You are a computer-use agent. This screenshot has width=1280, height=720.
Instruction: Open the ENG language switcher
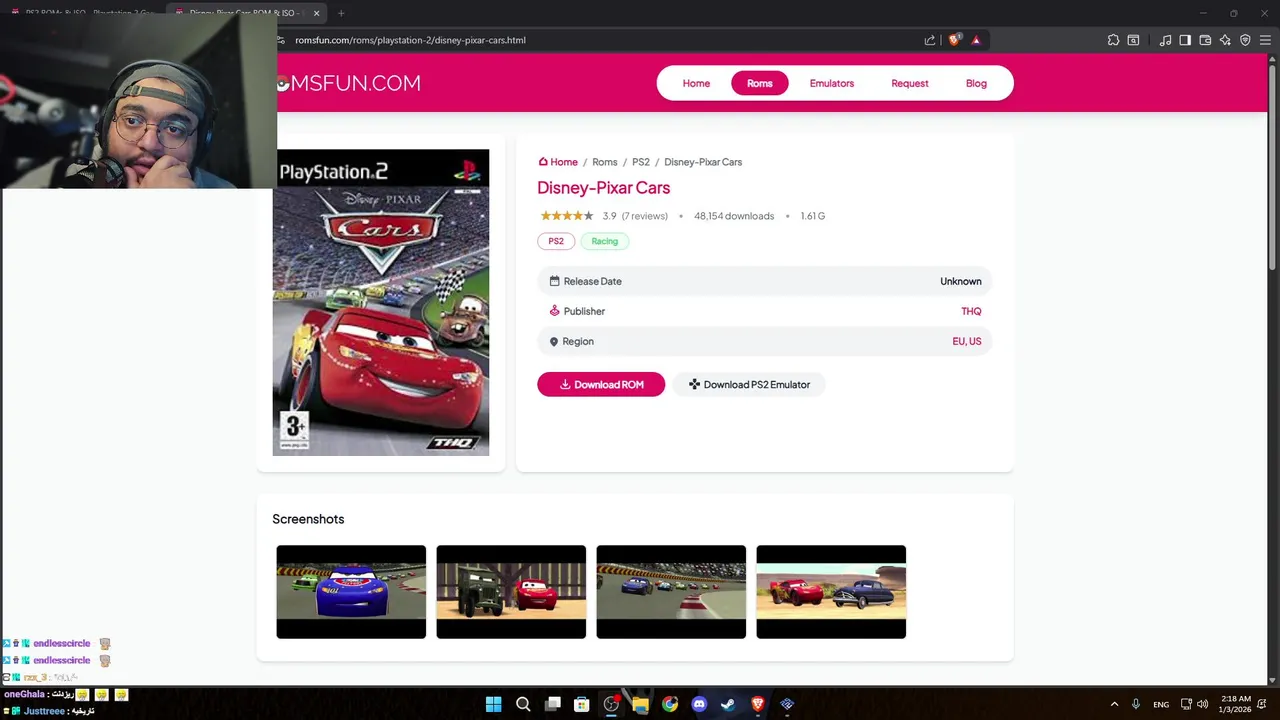1161,704
